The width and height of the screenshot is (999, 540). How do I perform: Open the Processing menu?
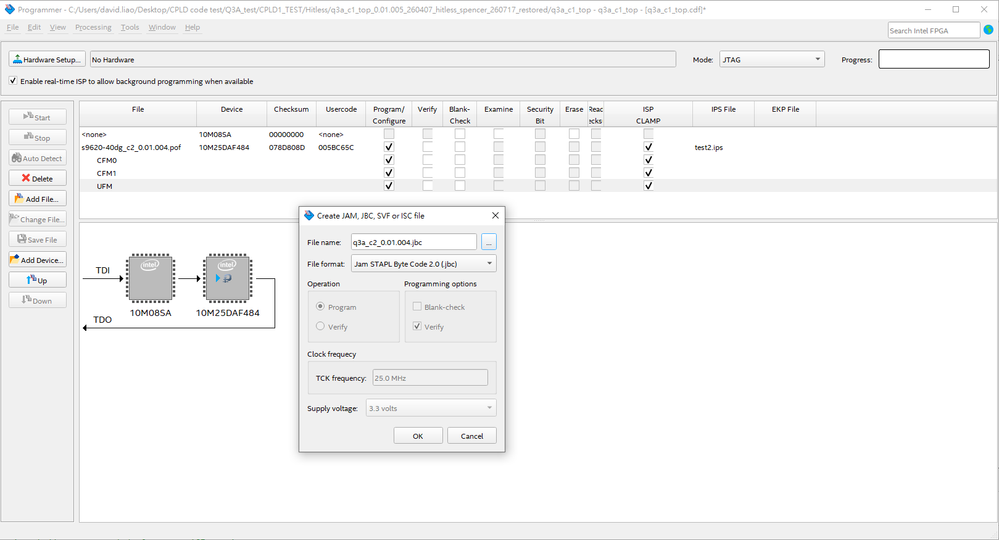(93, 27)
